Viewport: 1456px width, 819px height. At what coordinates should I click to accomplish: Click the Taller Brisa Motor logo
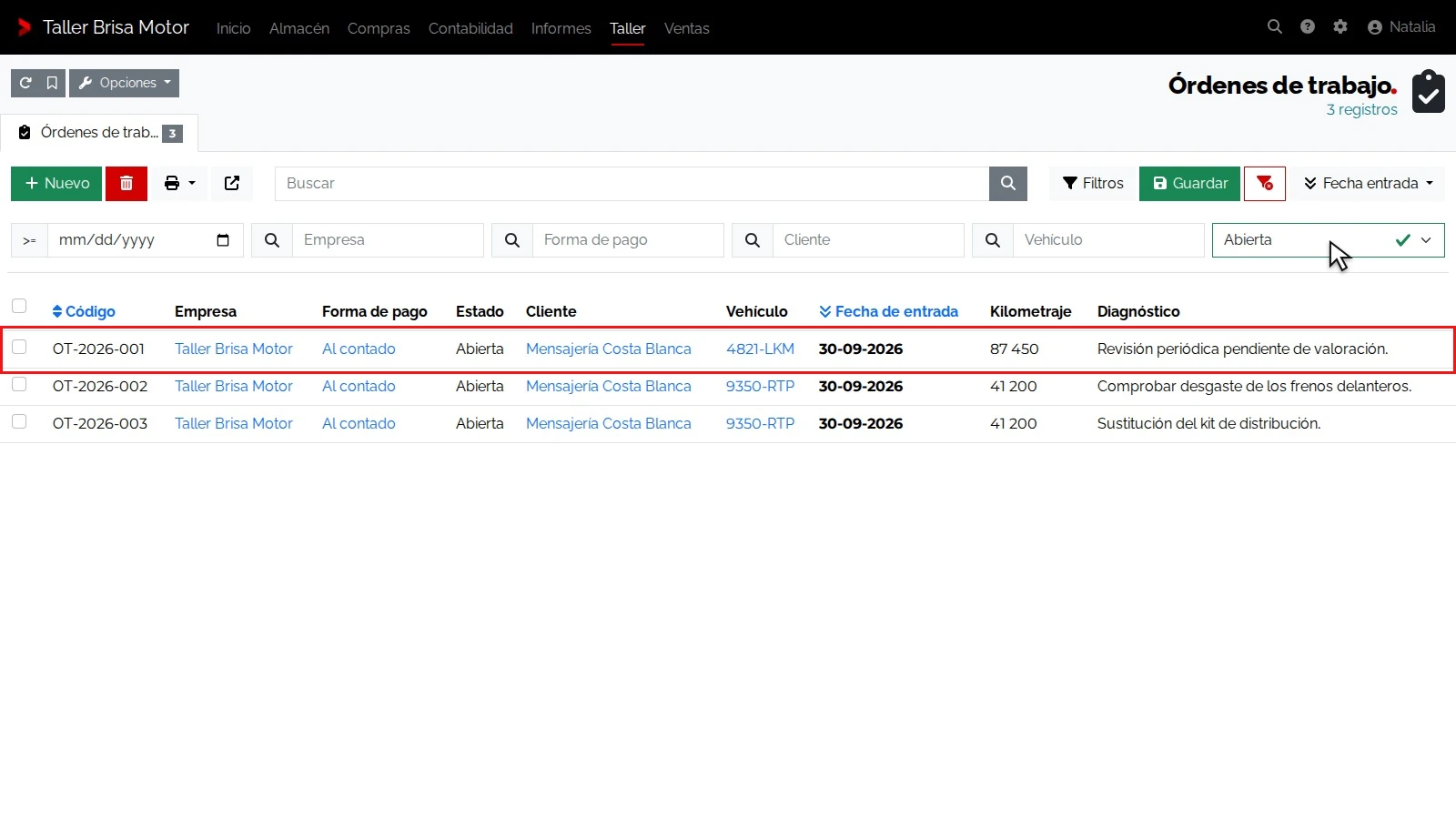(104, 27)
